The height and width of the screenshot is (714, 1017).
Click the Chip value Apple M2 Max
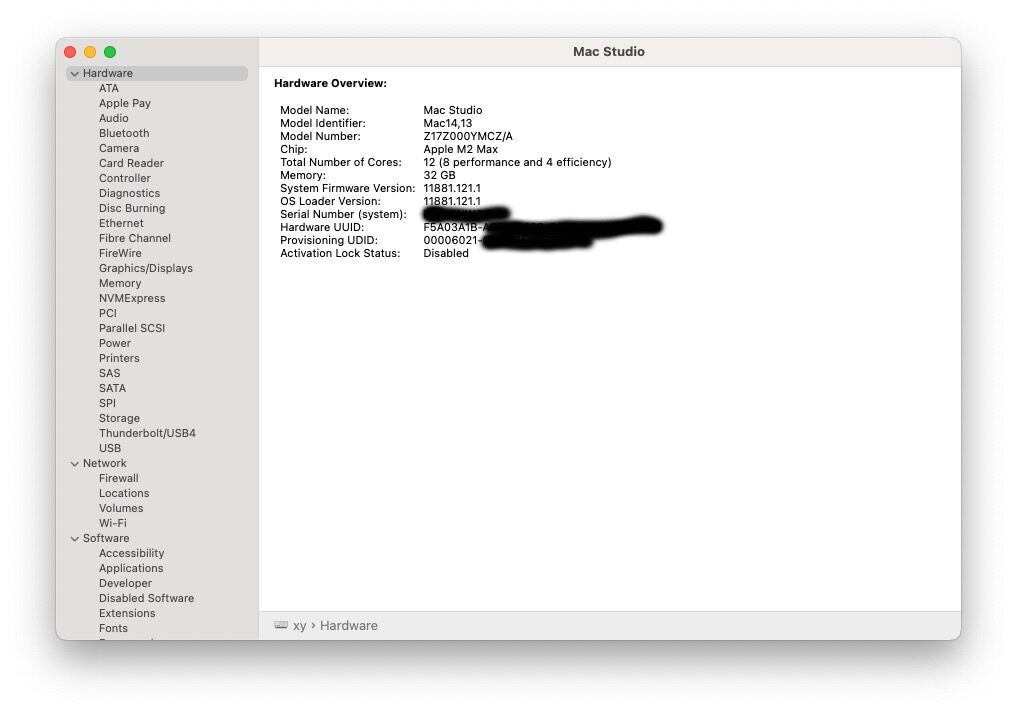pyautogui.click(x=461, y=149)
